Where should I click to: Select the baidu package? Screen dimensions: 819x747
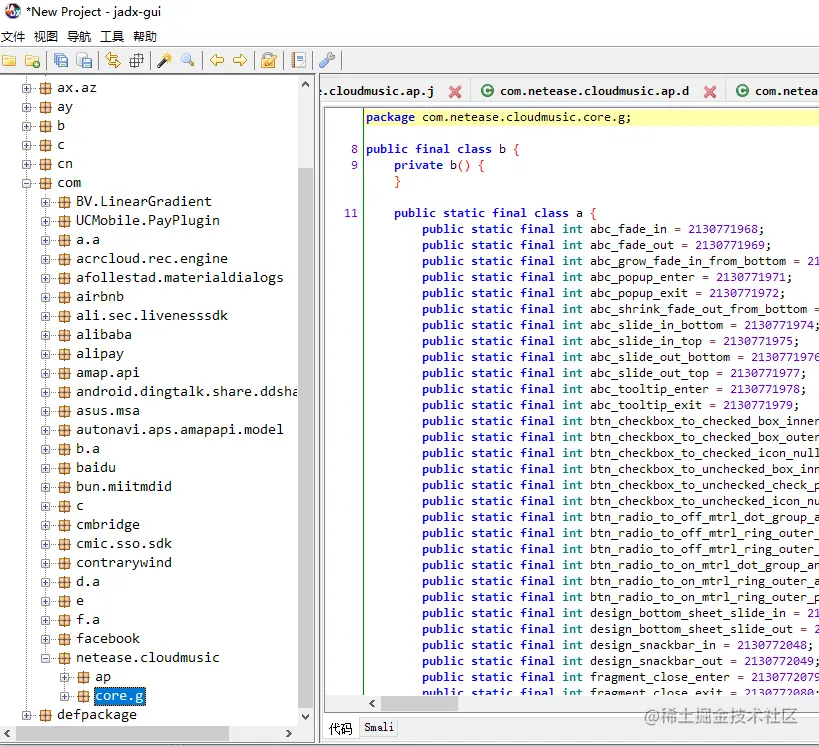click(x=96, y=468)
